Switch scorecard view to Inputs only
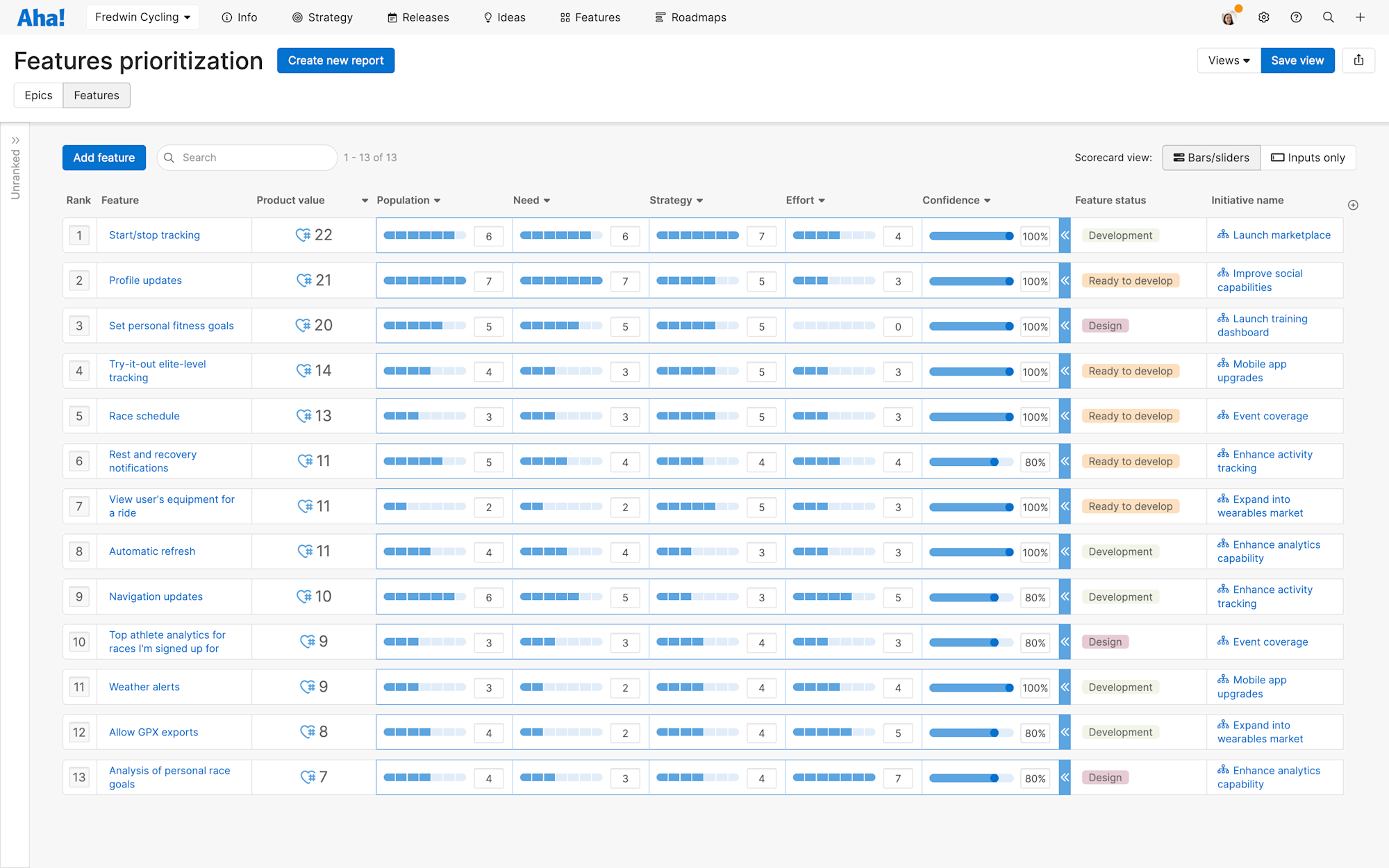1389x868 pixels. pyautogui.click(x=1308, y=158)
